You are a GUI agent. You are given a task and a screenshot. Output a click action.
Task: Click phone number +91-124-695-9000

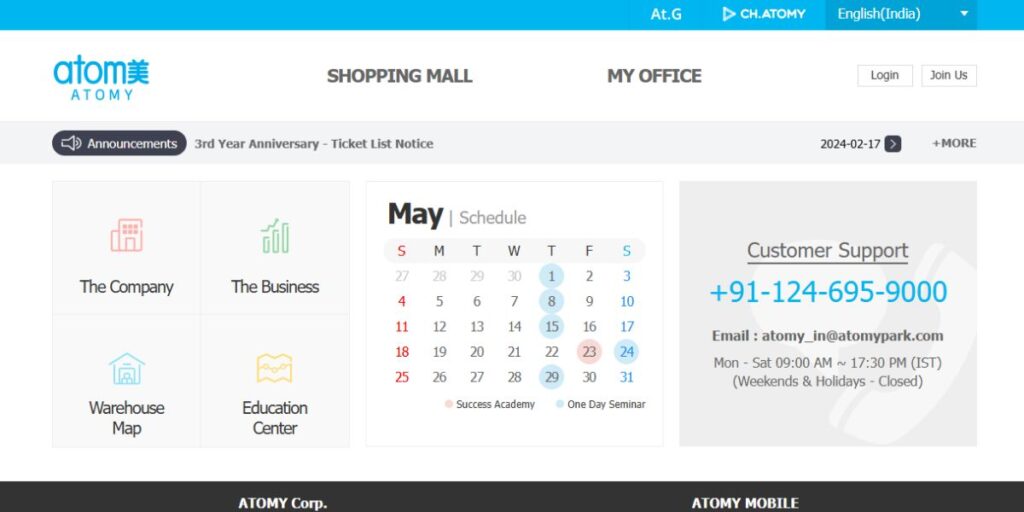(x=828, y=291)
